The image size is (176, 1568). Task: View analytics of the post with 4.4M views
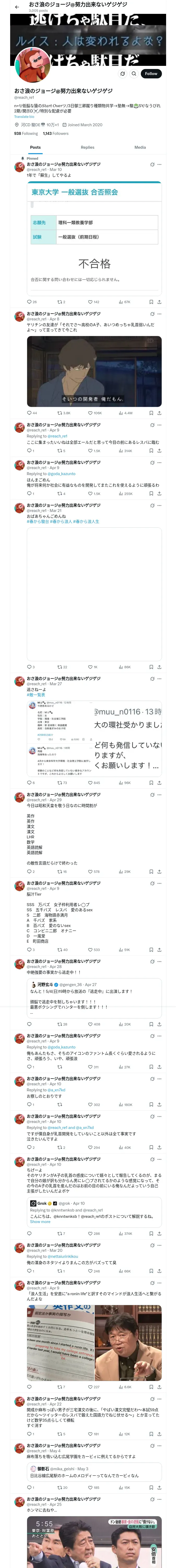[125, 413]
